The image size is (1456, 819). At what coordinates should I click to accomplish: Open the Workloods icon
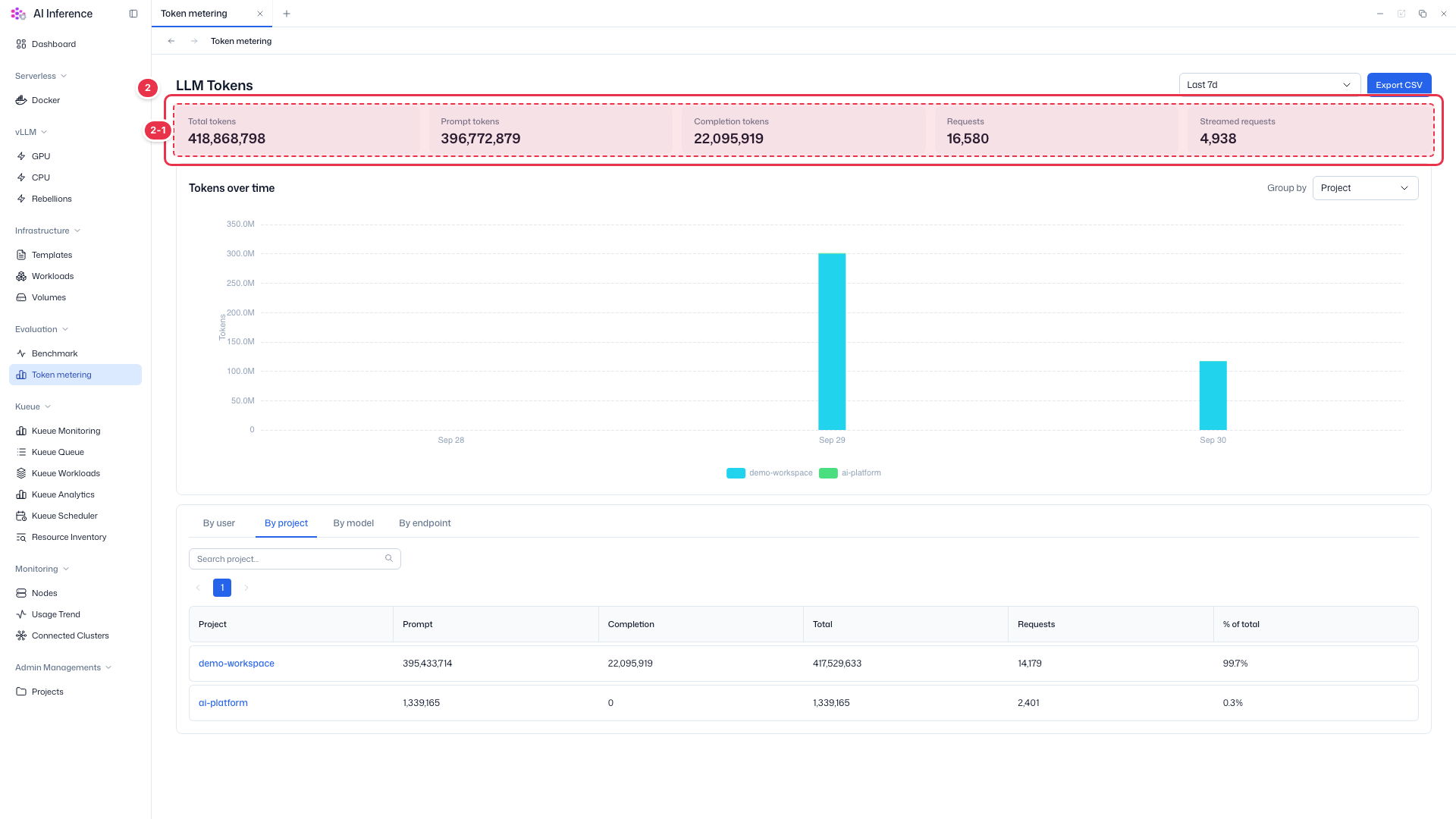point(21,276)
